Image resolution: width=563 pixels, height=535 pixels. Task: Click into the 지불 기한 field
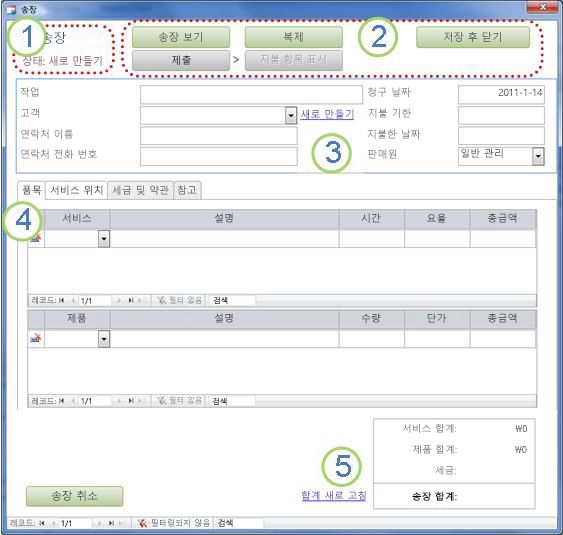501,115
